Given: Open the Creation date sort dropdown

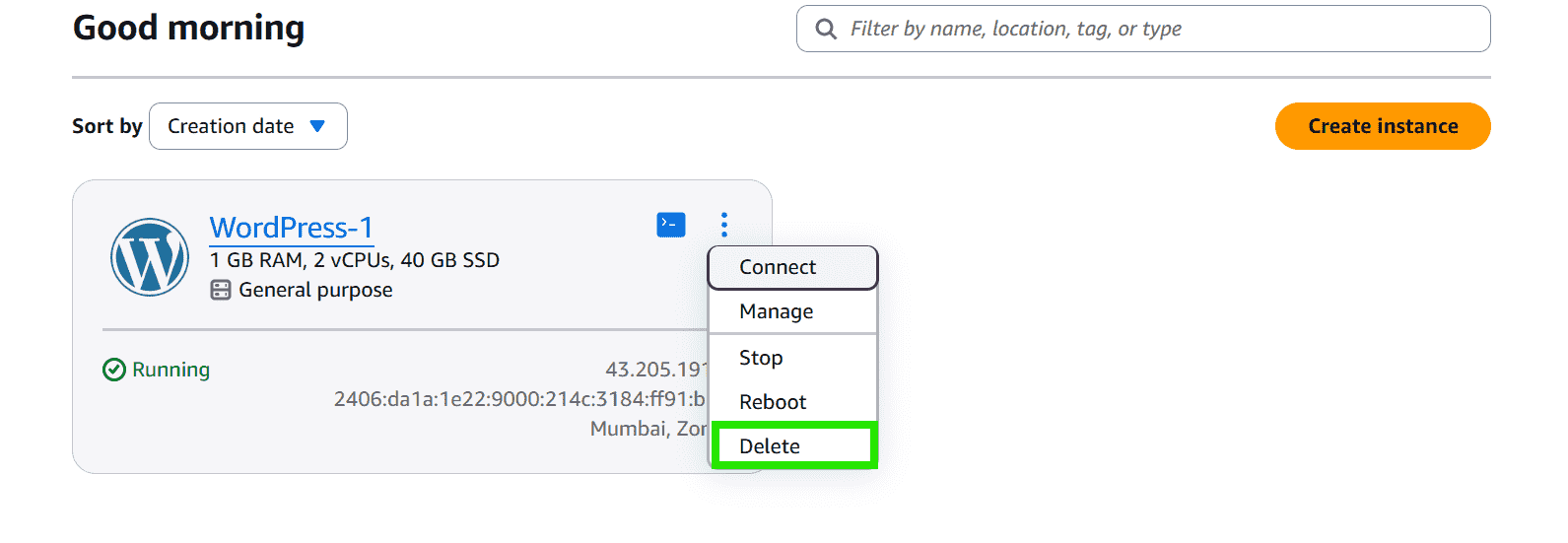Looking at the screenshot, I should 248,126.
